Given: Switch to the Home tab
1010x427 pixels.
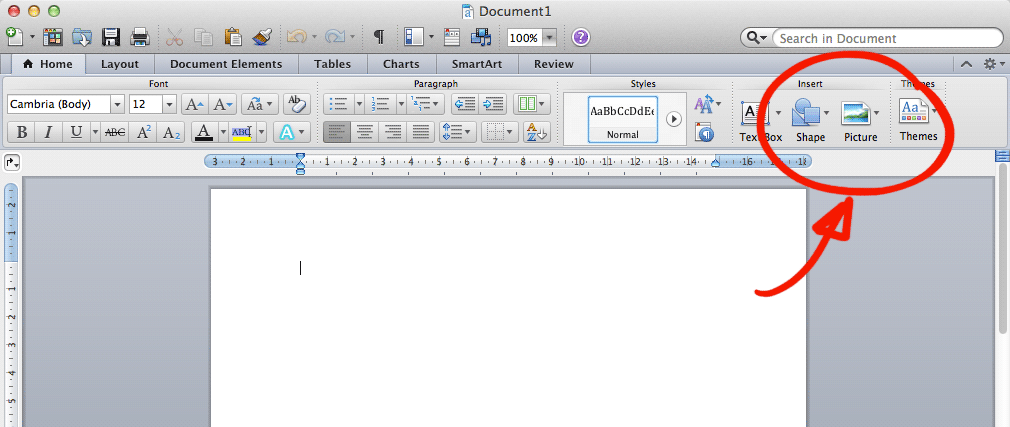Looking at the screenshot, I should [x=48, y=64].
